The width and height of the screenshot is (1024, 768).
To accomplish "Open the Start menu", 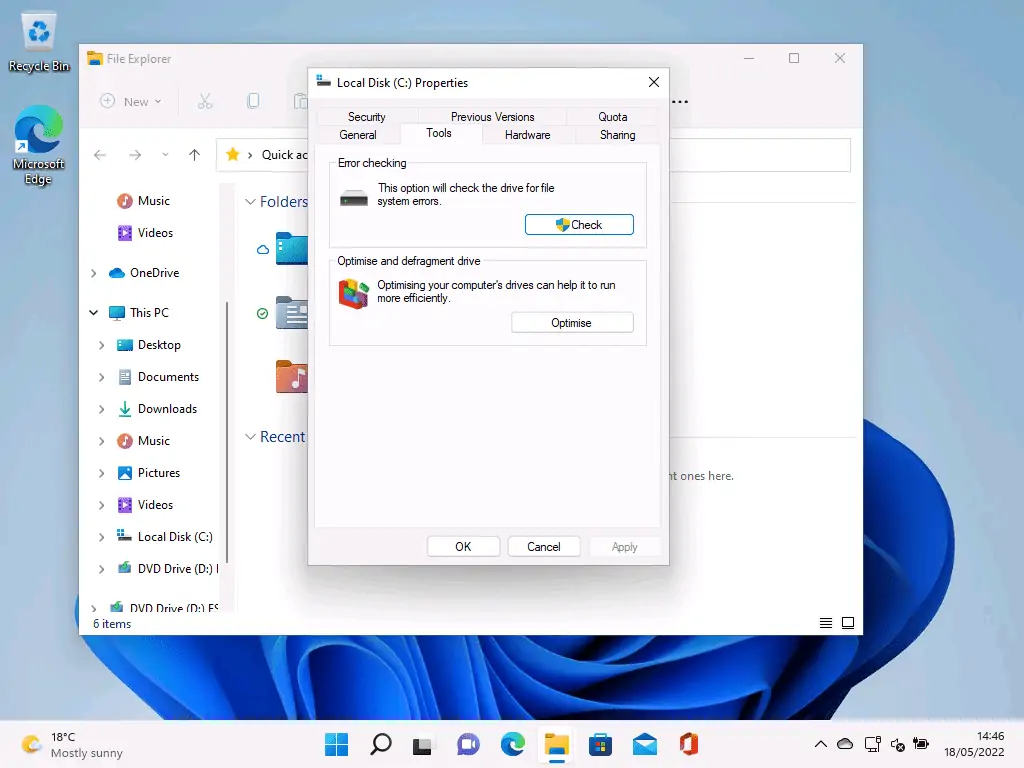I will [336, 744].
